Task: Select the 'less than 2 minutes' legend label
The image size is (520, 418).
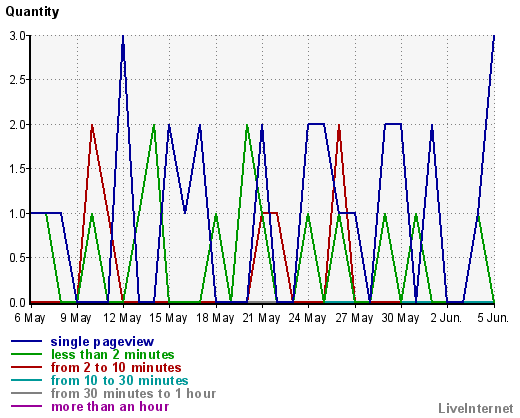Action: tap(113, 354)
